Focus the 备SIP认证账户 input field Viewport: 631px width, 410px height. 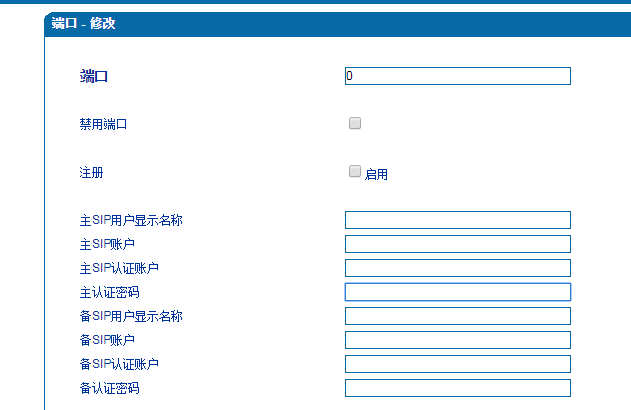(x=457, y=364)
